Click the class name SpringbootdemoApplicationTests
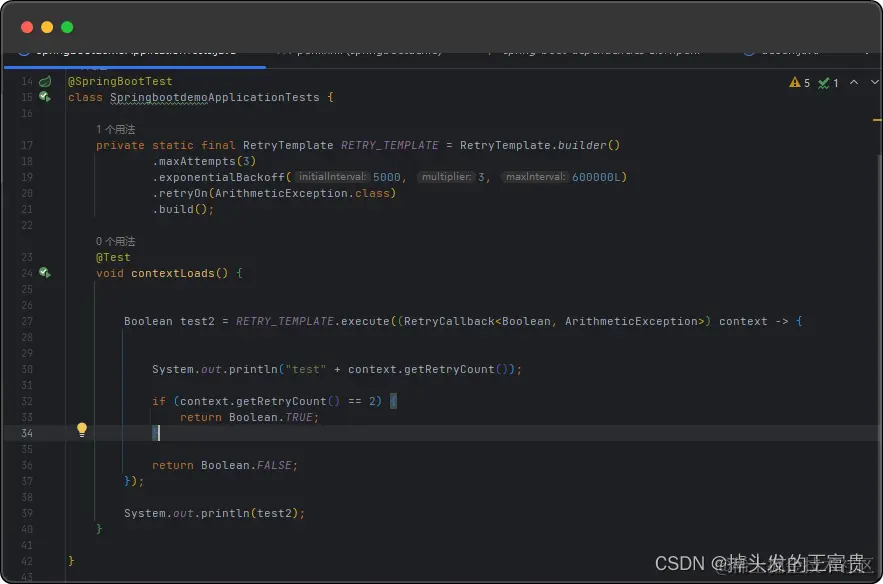Screen dimensions: 883x584 215,97
